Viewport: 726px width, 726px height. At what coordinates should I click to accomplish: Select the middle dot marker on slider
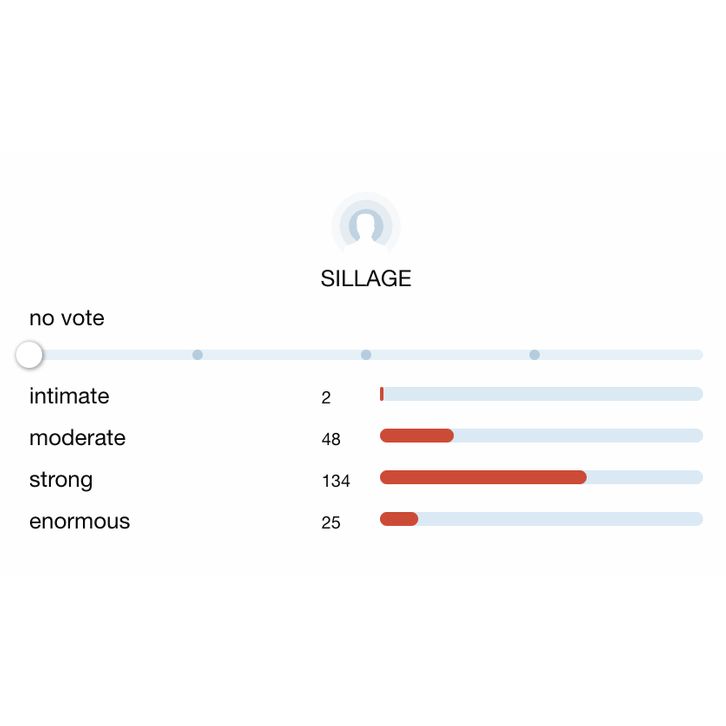(x=366, y=355)
